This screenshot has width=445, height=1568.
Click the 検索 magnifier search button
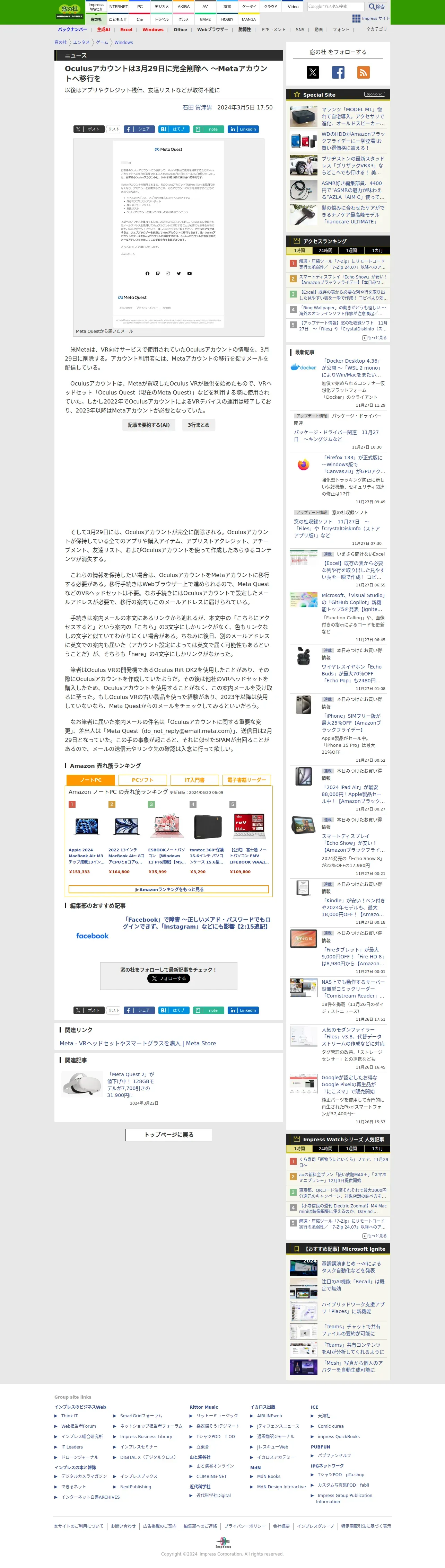(377, 7)
